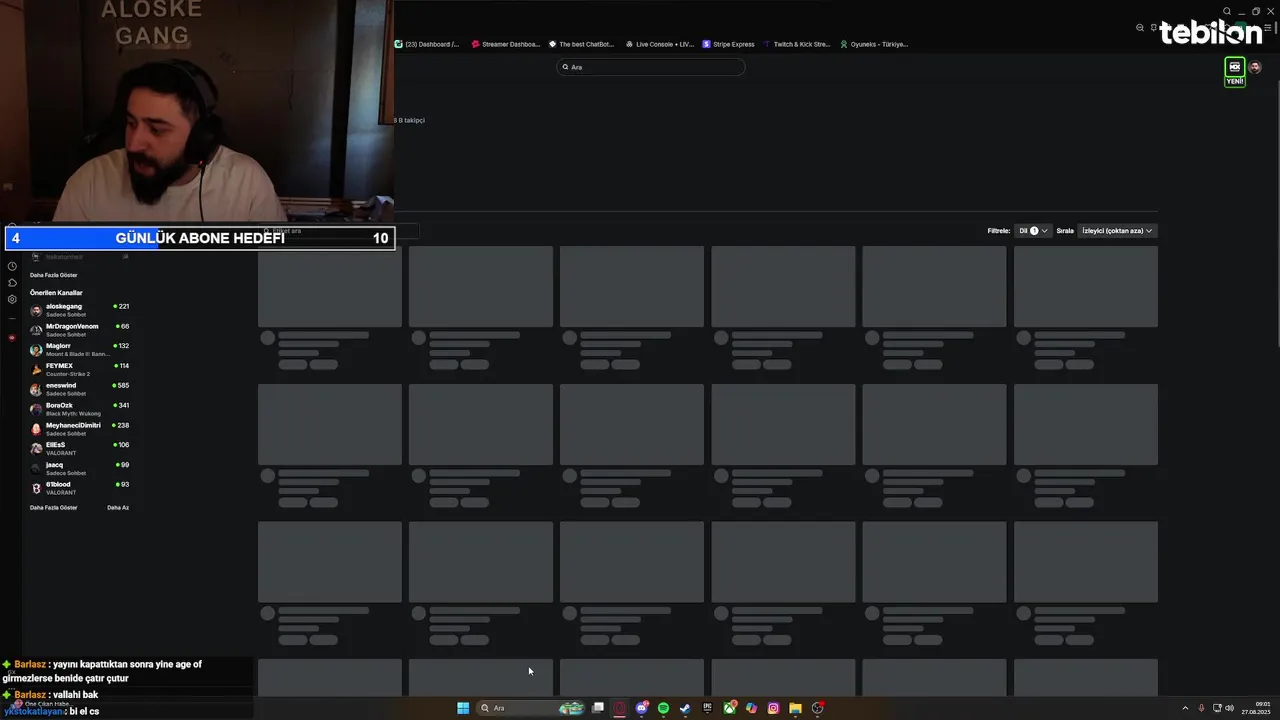Open File Explorer from taskbar
The width and height of the screenshot is (1280, 720).
click(795, 708)
